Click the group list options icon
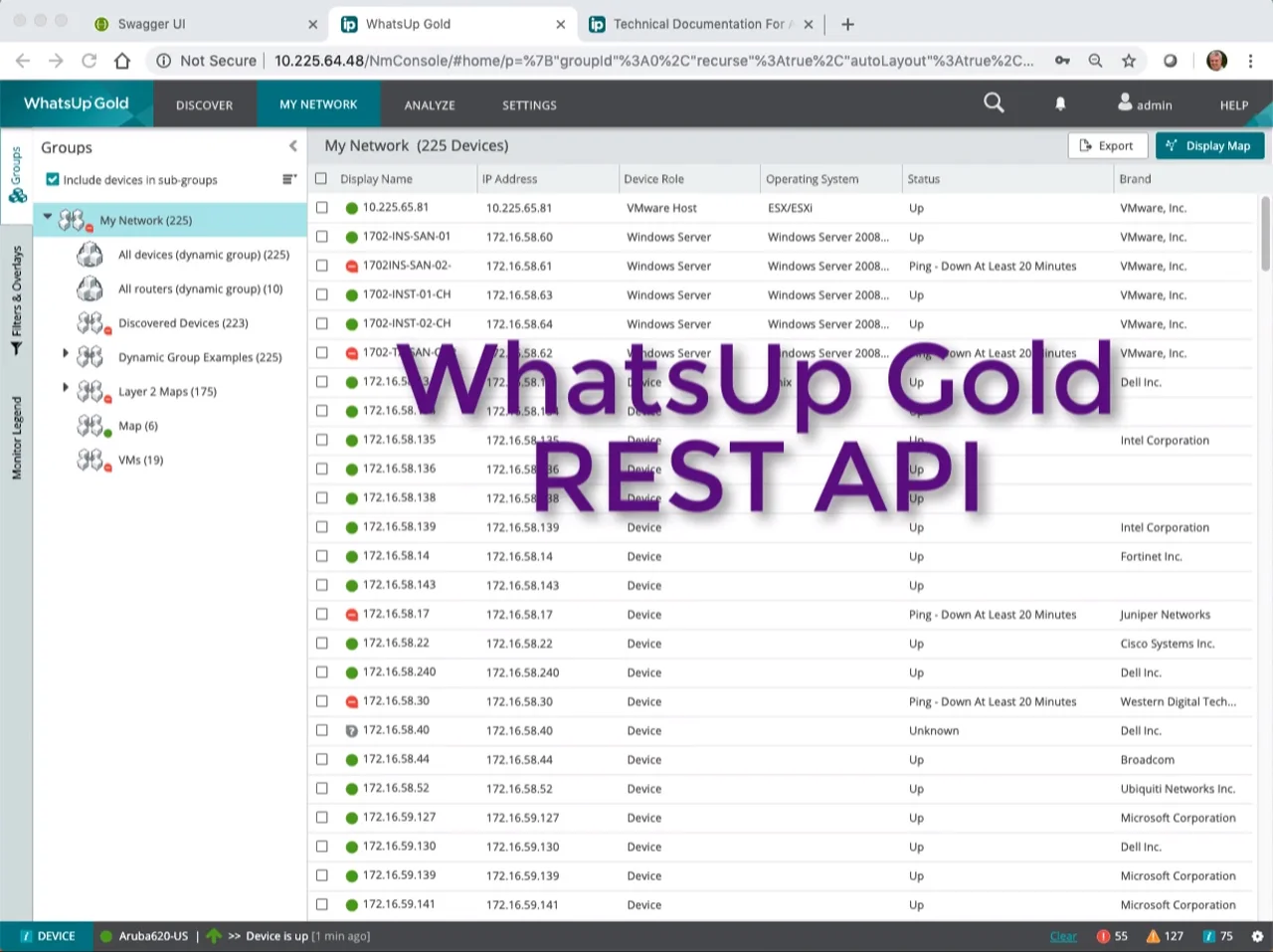The width and height of the screenshot is (1273, 952). 289,179
